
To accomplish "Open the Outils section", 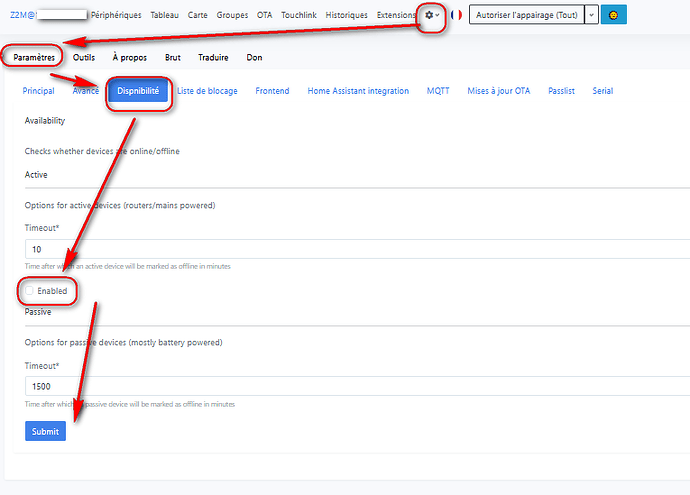I will (x=84, y=58).
